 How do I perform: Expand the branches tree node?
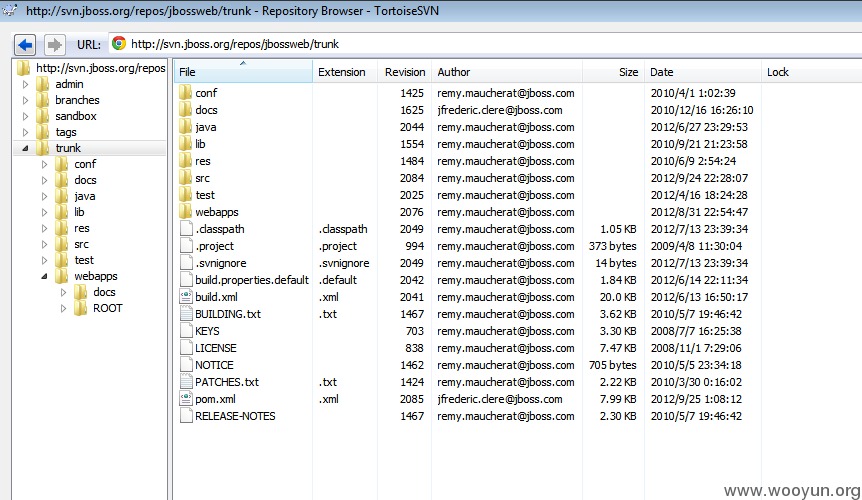[25, 101]
